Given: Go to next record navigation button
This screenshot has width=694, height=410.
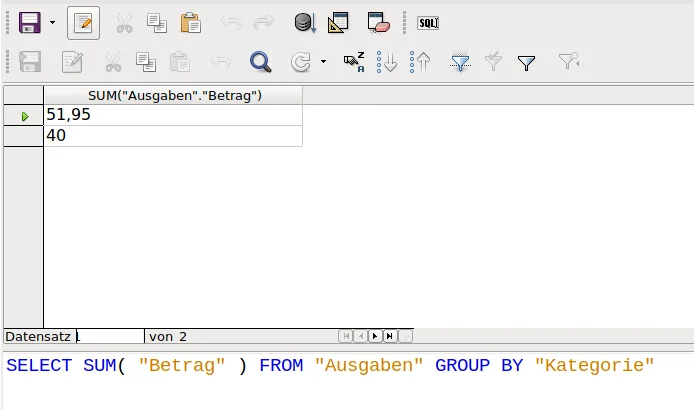Looking at the screenshot, I should pyautogui.click(x=375, y=336).
